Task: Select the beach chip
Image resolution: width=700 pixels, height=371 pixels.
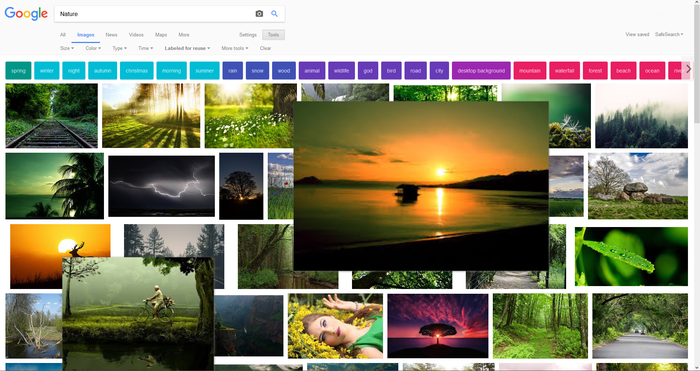Action: [x=623, y=71]
